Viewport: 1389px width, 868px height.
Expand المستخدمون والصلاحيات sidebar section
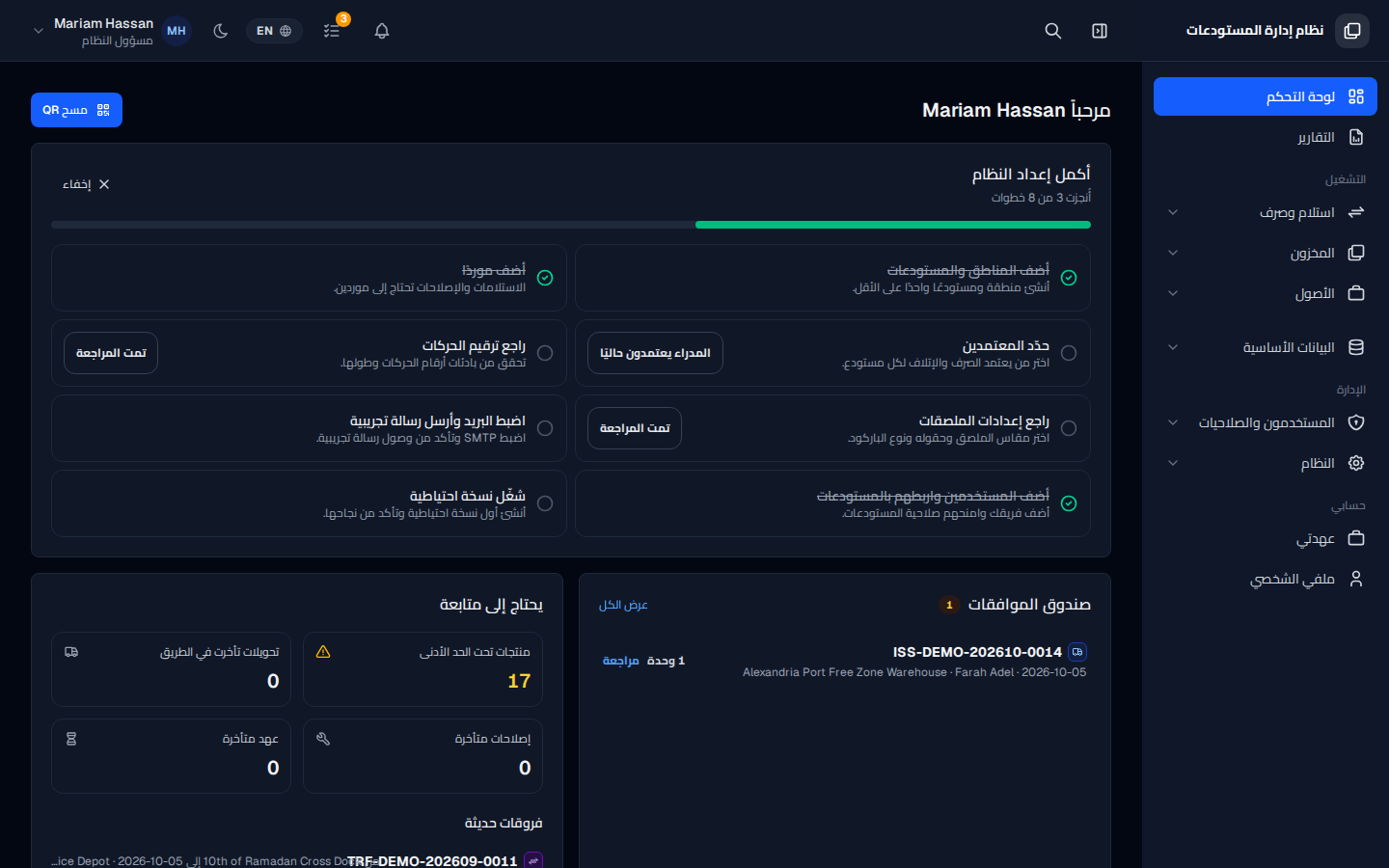[x=1266, y=422]
